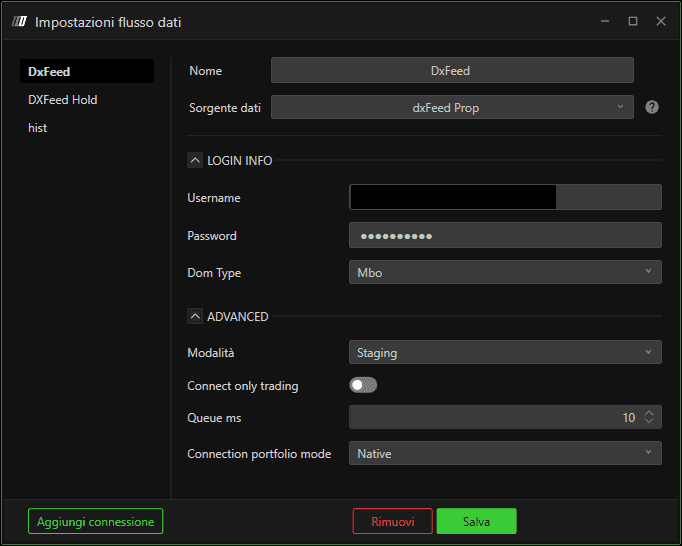
Task: Click Aggiungi connessione button
Action: (95, 521)
